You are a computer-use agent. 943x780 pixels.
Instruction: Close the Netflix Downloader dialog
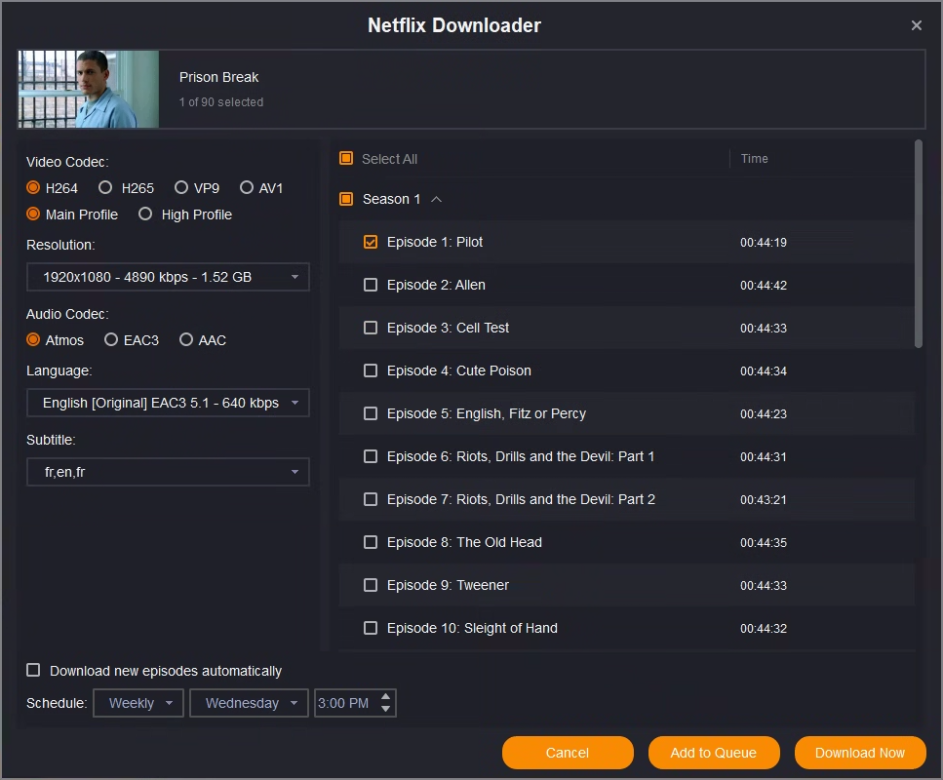click(x=916, y=26)
